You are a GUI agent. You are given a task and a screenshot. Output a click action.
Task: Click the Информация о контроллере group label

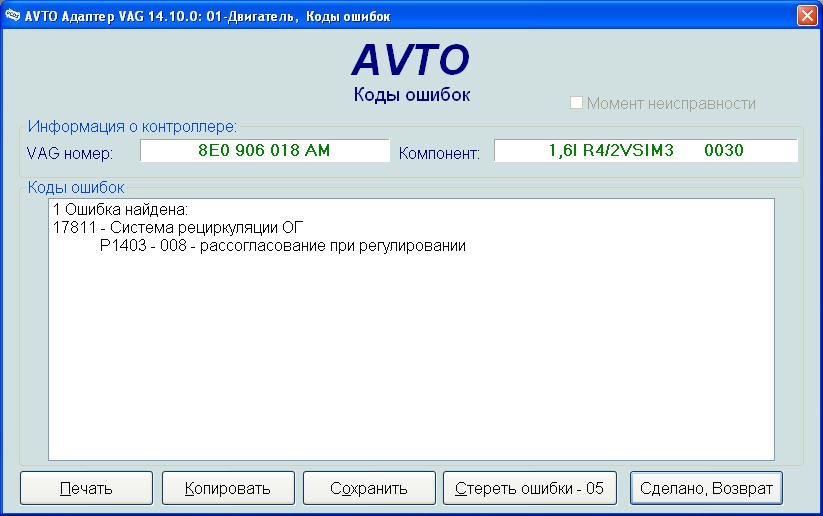tap(132, 127)
